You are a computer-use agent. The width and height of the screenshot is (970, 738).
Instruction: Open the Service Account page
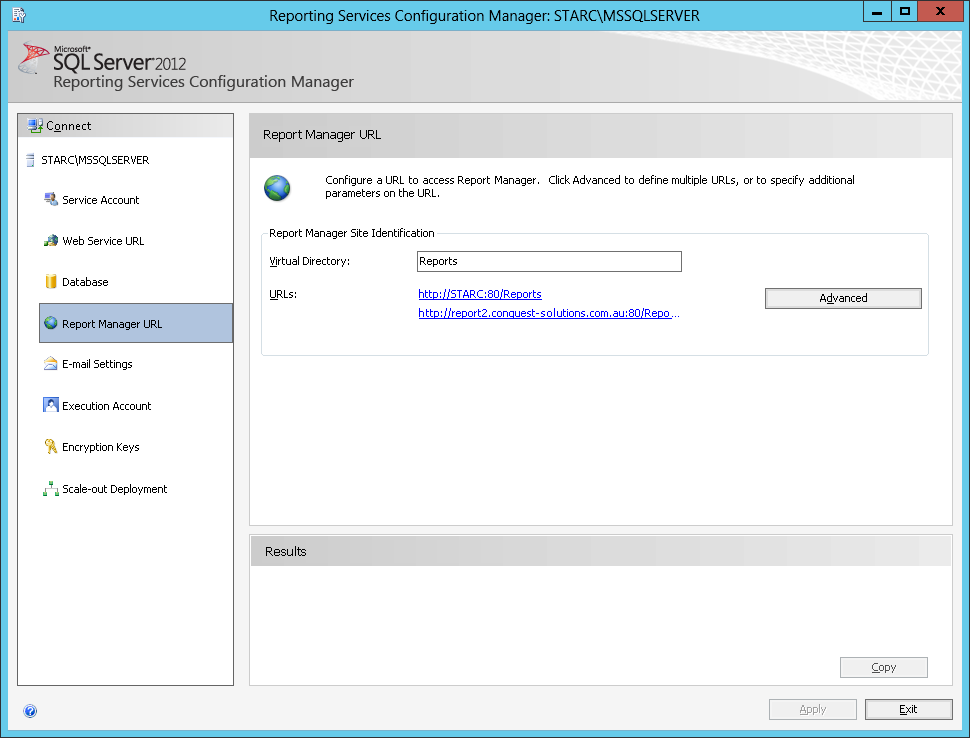(x=100, y=200)
